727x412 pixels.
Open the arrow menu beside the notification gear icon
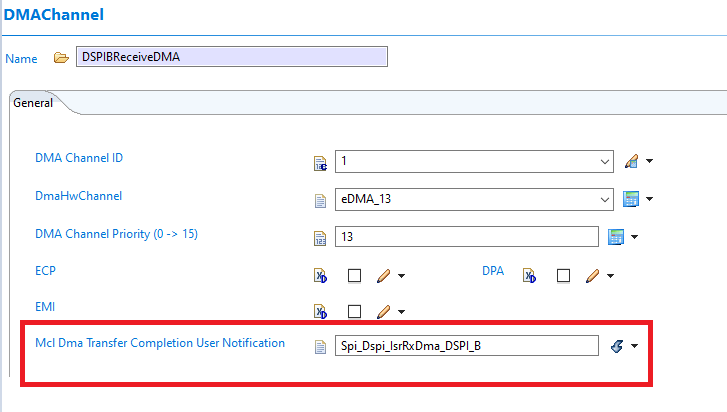[x=635, y=347]
